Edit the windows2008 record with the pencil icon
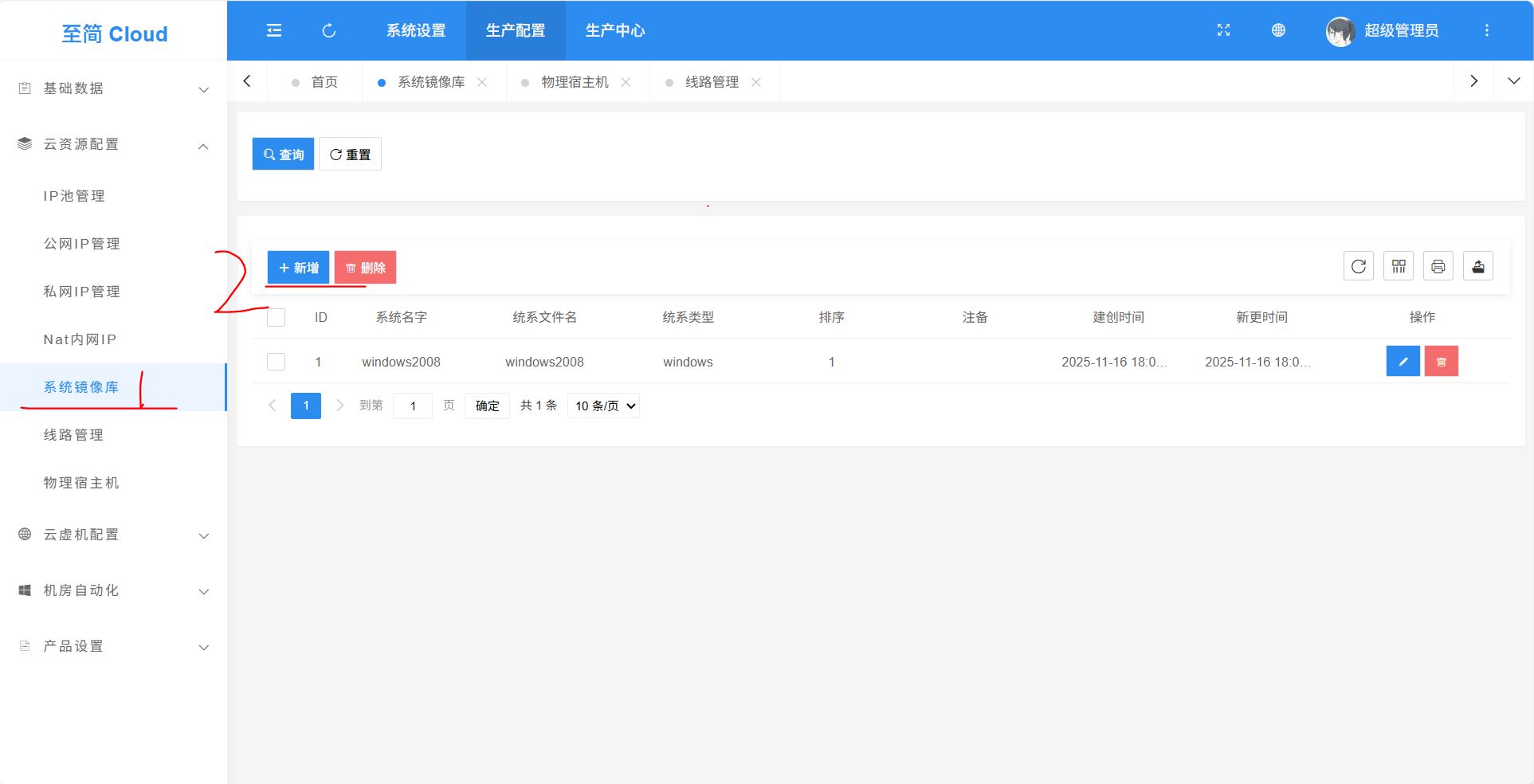The height and width of the screenshot is (784, 1534). (1403, 361)
